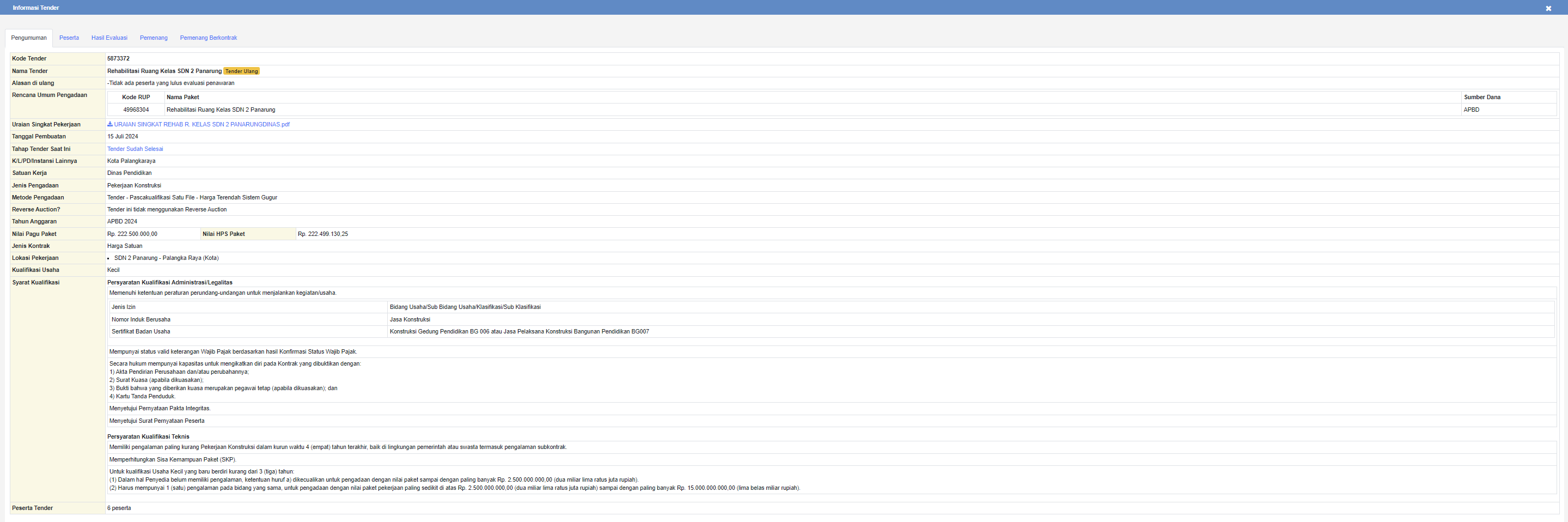
Task: Click the Sumber Dana column header
Action: (1481, 97)
